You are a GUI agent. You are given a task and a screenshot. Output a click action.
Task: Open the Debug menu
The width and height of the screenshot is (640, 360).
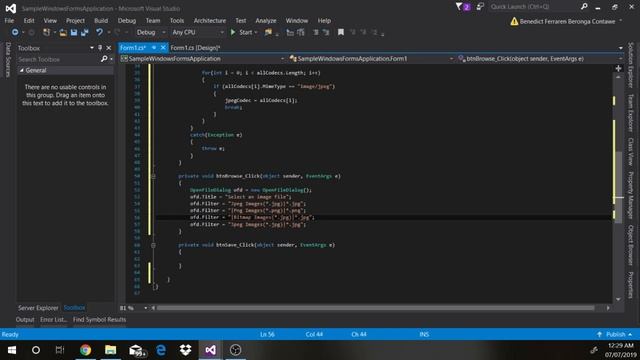click(x=127, y=20)
